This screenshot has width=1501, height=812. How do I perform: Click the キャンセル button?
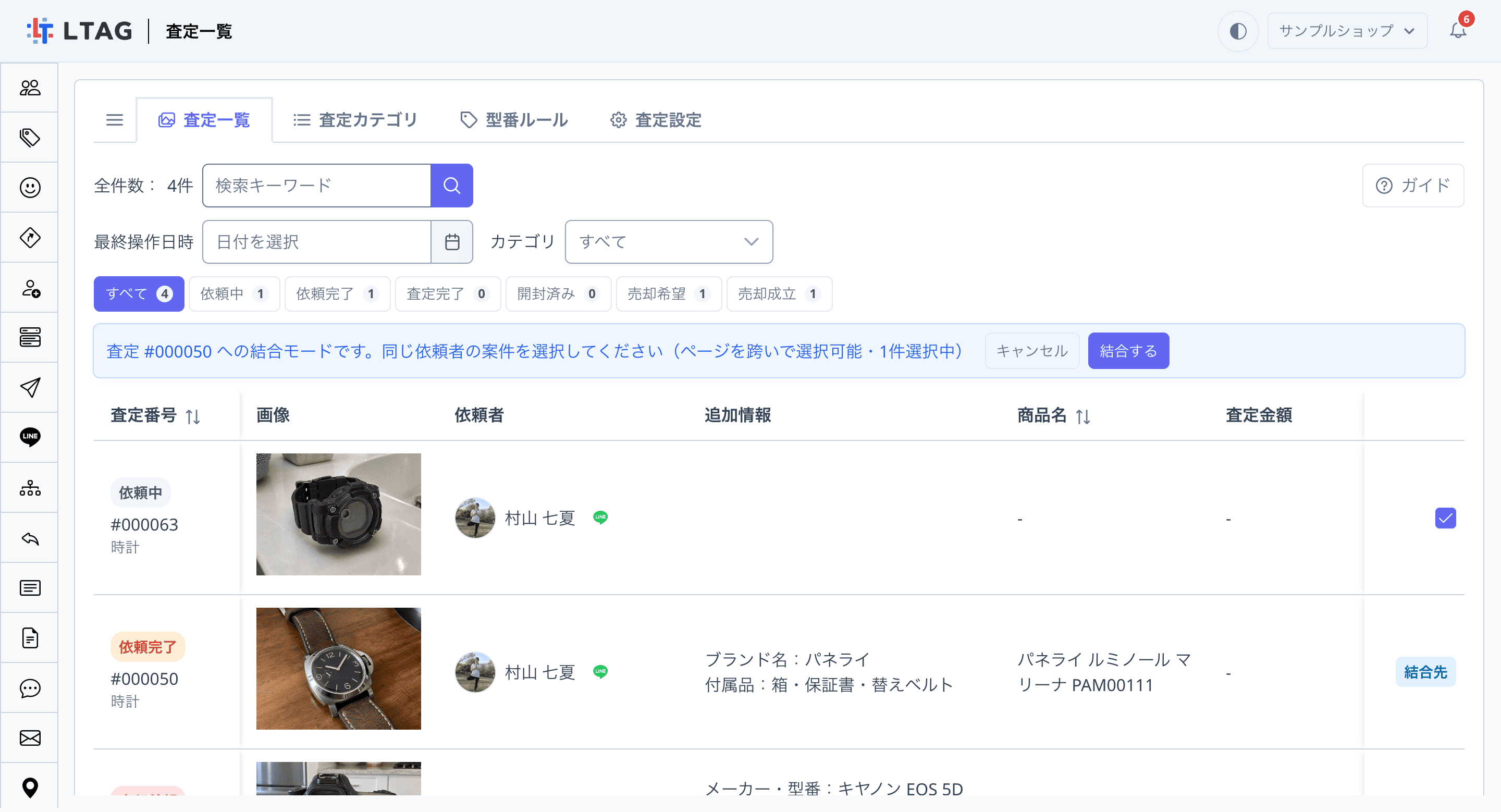click(x=1032, y=351)
